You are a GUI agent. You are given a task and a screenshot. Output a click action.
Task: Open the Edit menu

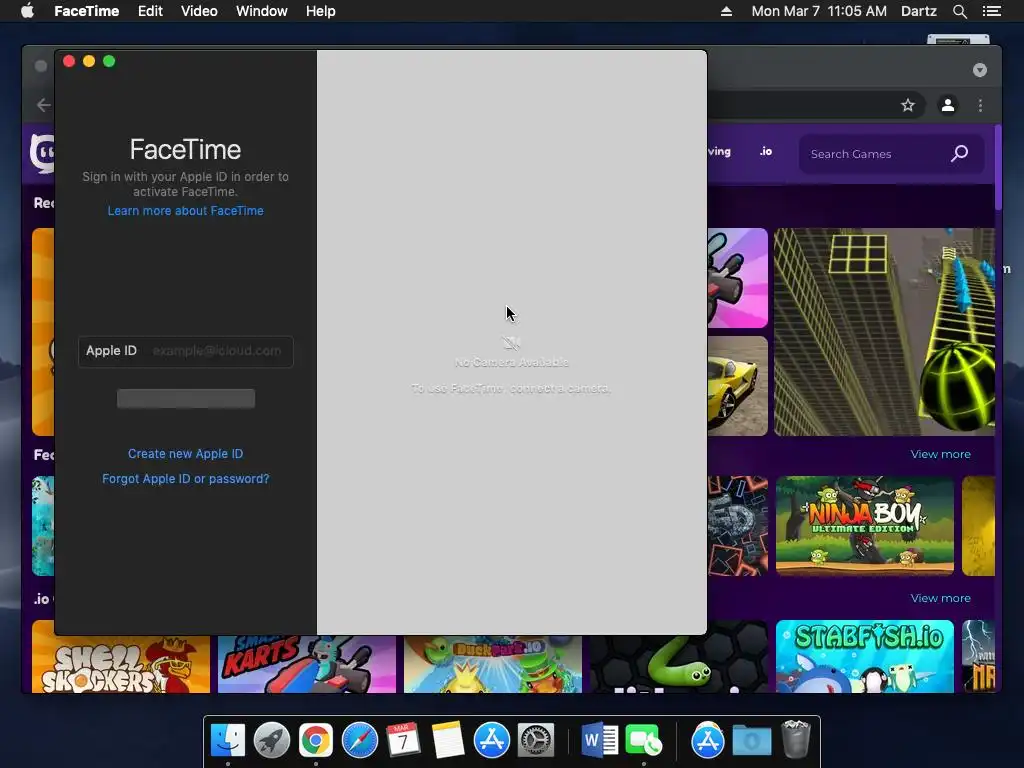point(150,11)
